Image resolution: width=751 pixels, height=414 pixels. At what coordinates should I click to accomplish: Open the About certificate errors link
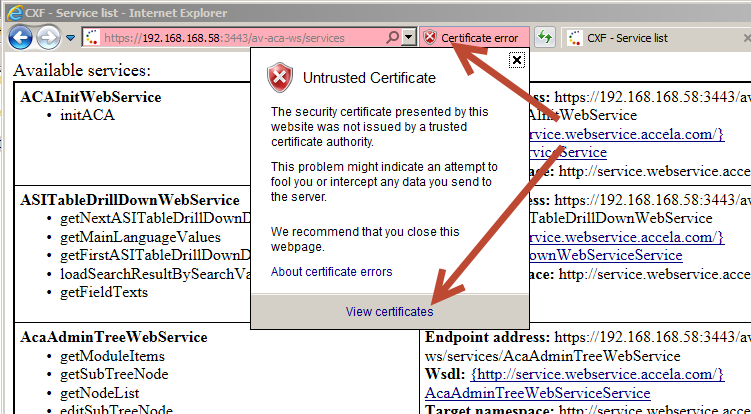click(x=331, y=272)
